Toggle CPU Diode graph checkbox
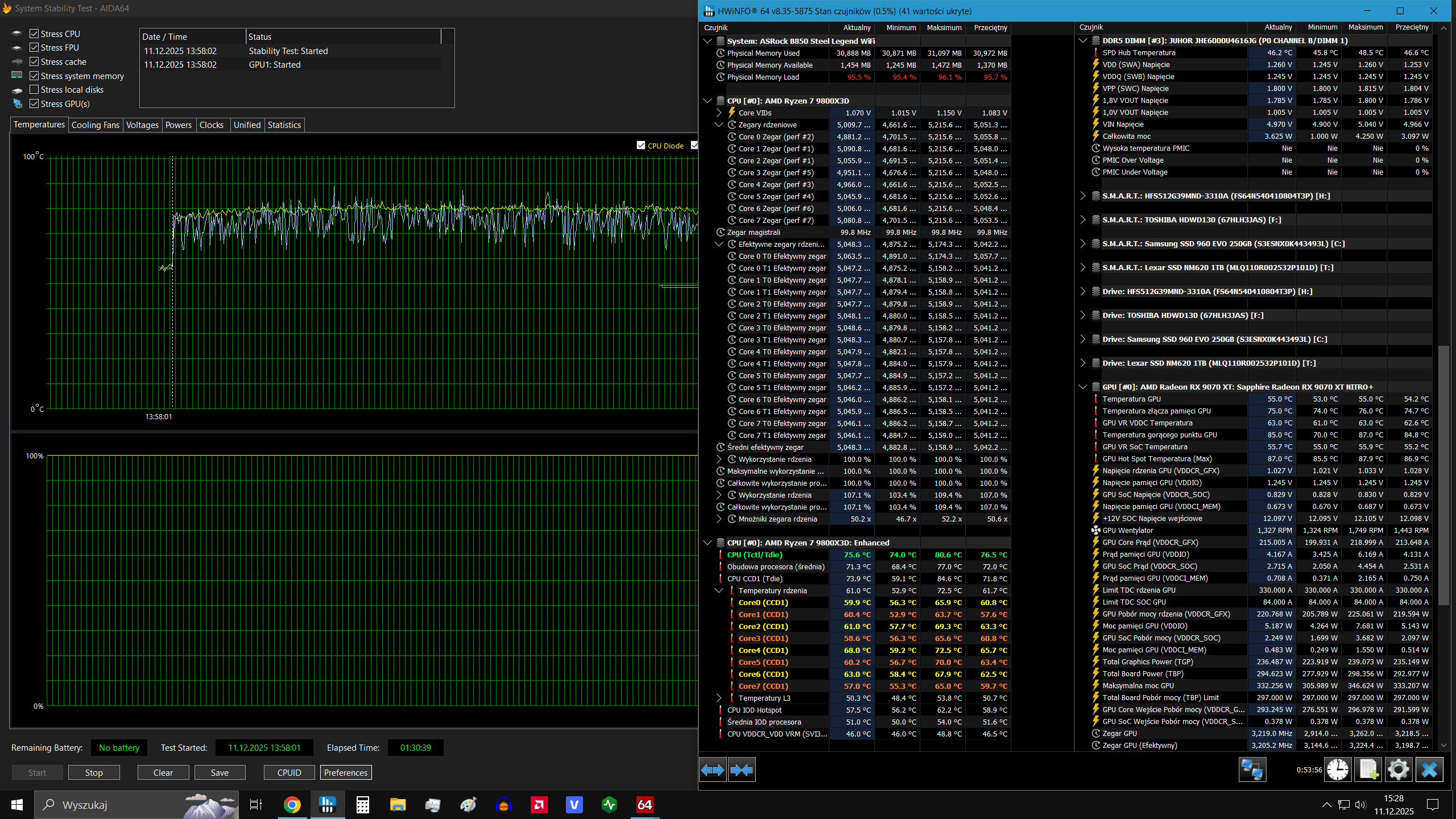This screenshot has height=819, width=1456. click(641, 146)
